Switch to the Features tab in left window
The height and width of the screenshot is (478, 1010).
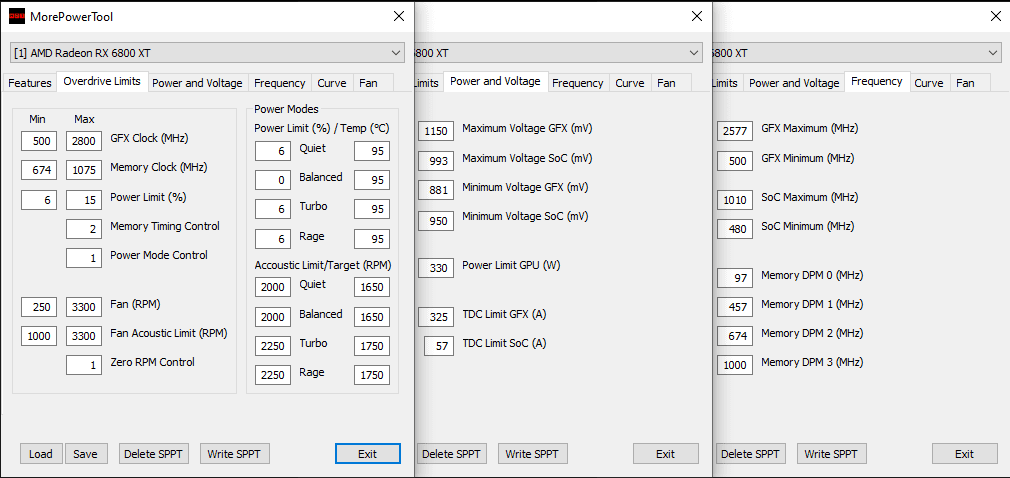click(x=30, y=83)
